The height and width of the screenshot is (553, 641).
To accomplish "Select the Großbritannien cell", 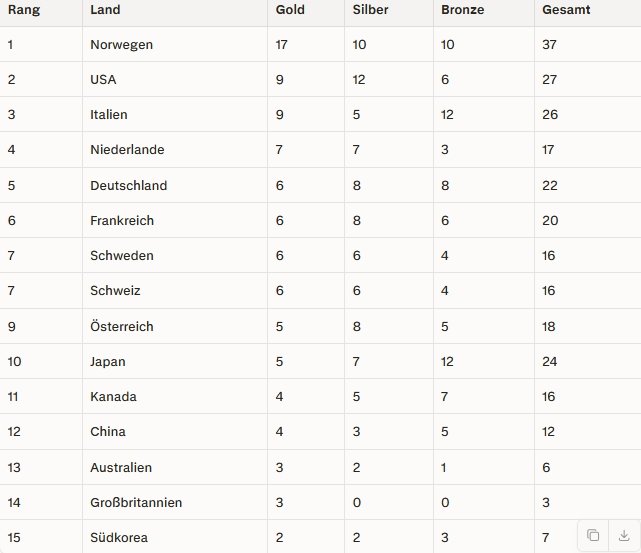I will click(136, 502).
